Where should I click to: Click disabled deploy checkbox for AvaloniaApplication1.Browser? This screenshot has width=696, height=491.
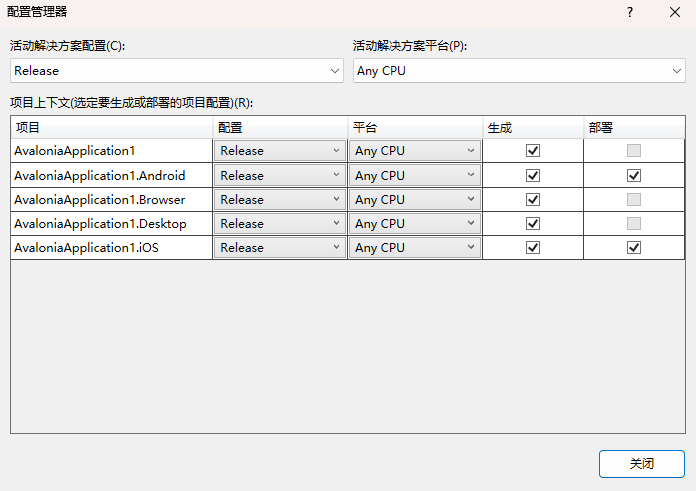coord(634,199)
